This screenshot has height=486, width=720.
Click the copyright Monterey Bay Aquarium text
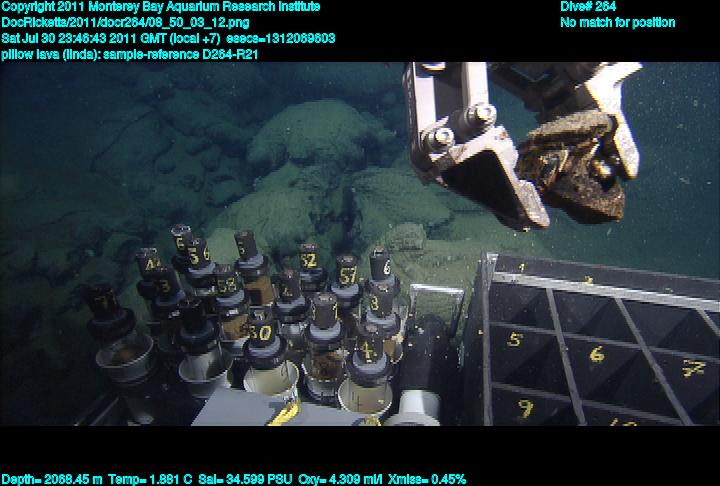point(161,6)
